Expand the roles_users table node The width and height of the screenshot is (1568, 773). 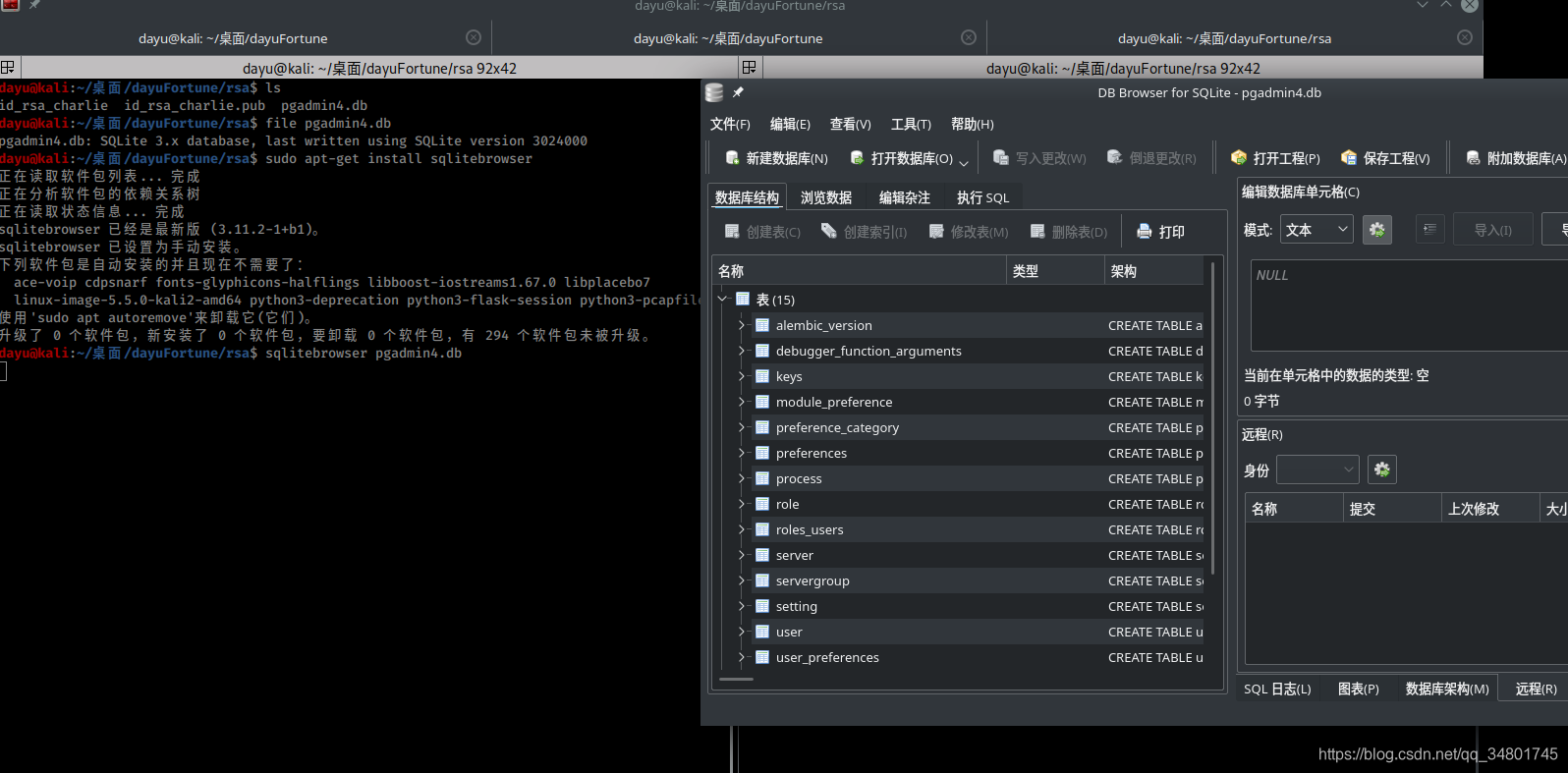coord(742,529)
